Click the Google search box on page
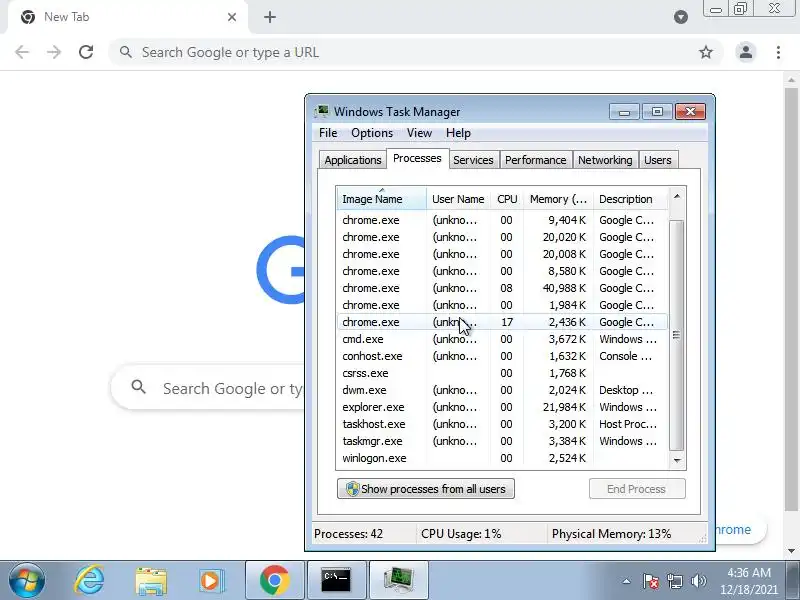Image resolution: width=800 pixels, height=600 pixels. [208, 388]
